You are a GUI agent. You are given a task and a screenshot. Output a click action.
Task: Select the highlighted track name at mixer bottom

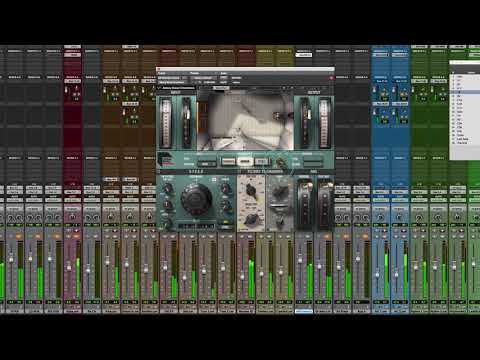click(x=304, y=311)
